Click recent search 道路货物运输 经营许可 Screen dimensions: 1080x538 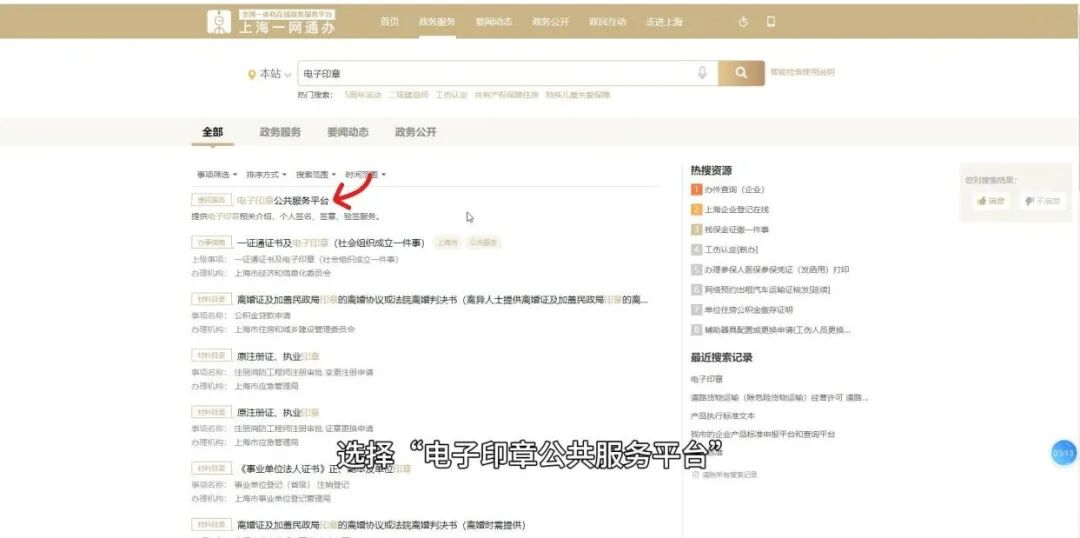click(x=780, y=397)
